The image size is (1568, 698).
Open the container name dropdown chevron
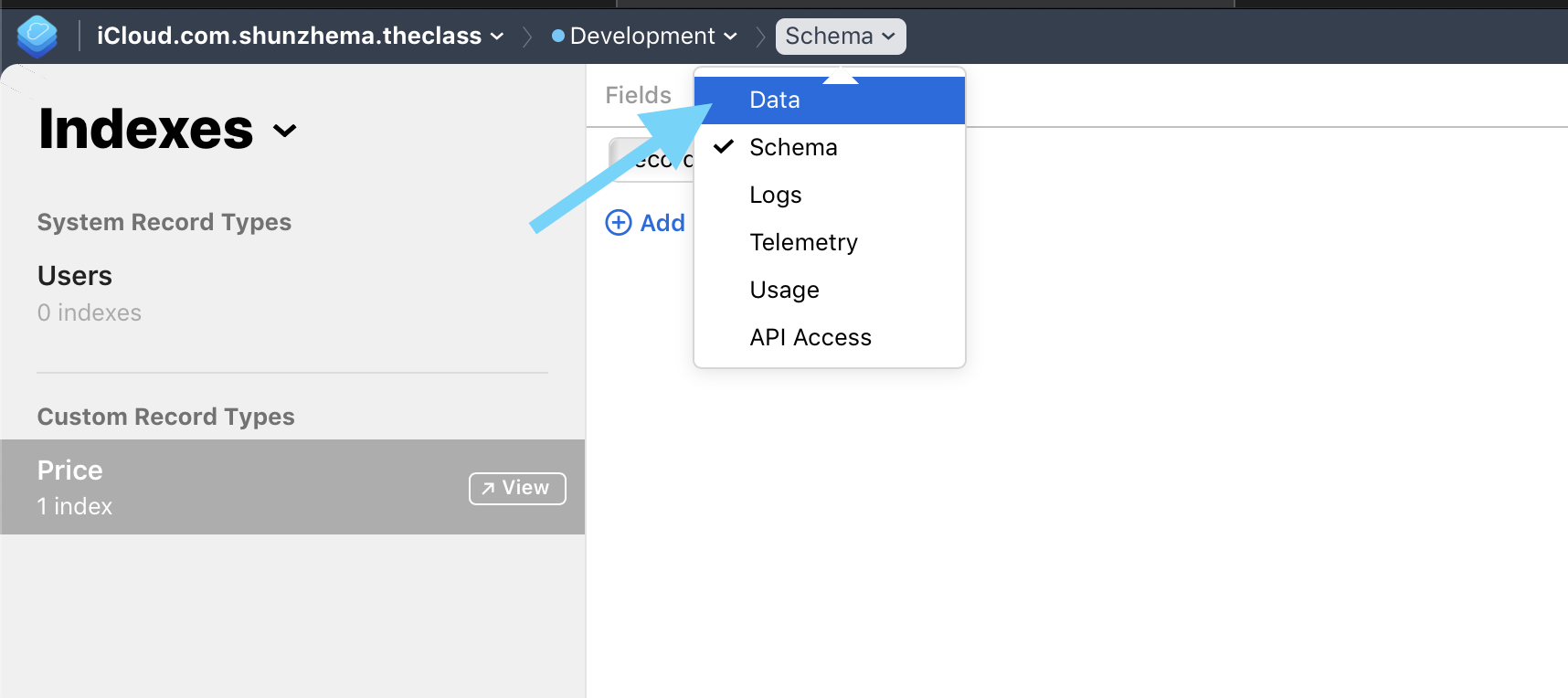[x=497, y=37]
